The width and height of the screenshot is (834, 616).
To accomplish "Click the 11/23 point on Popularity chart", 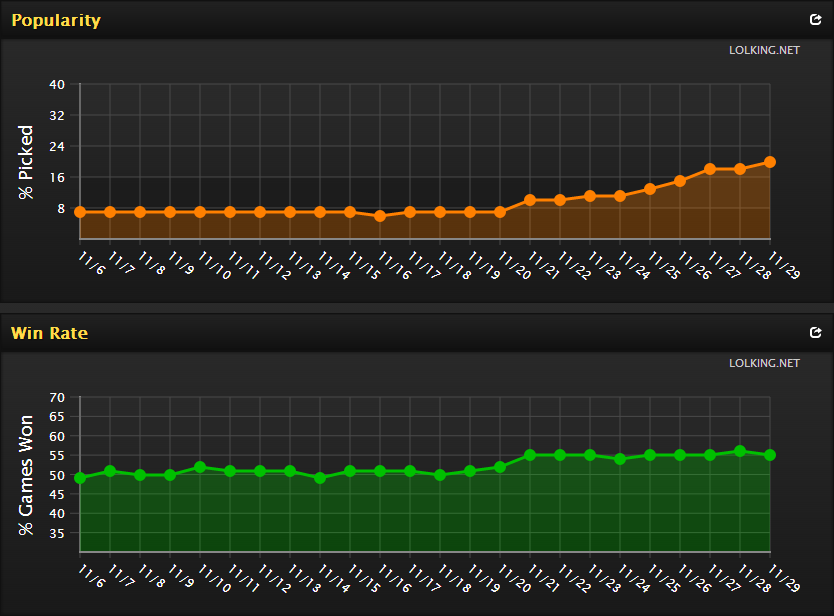I will coord(590,196).
